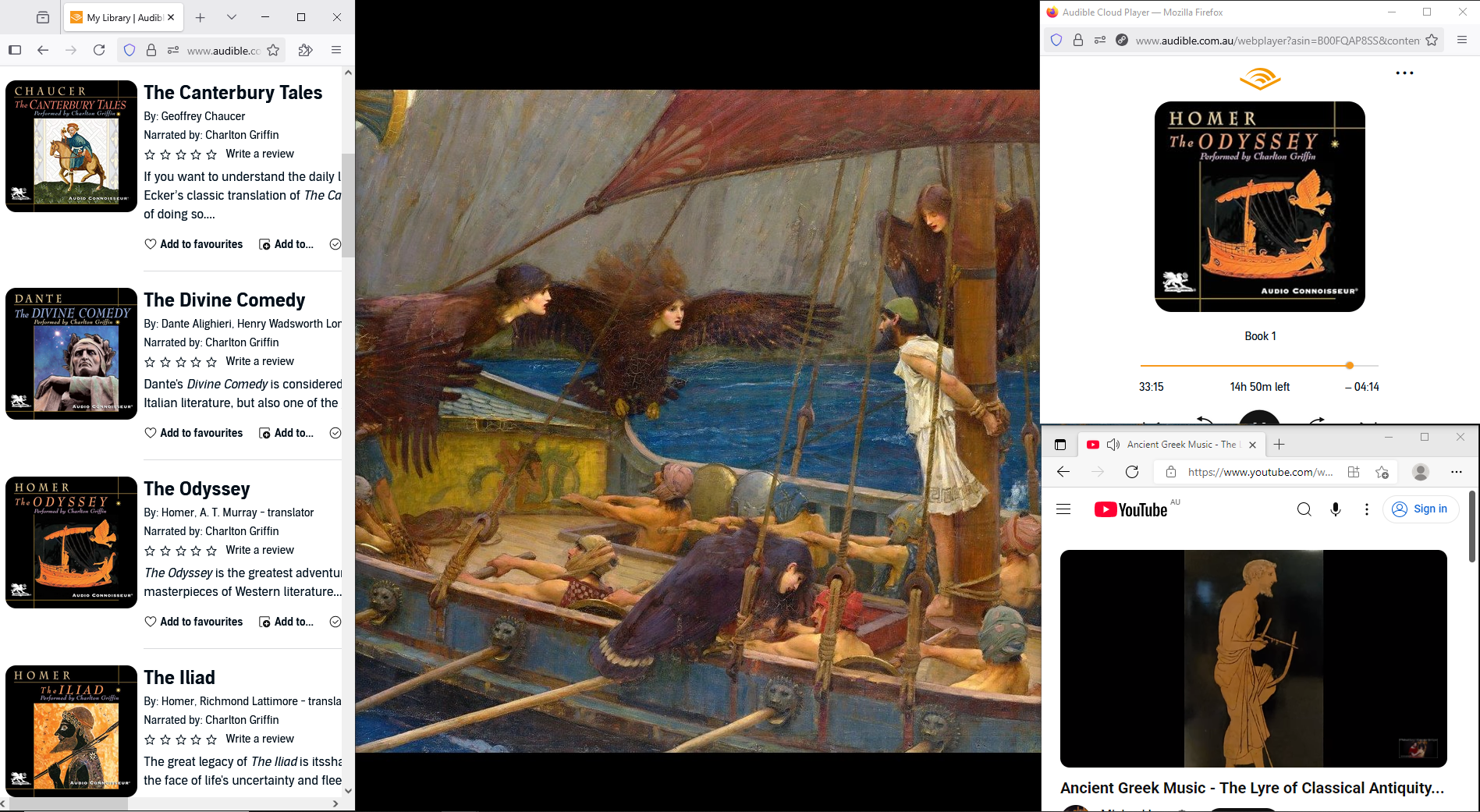Go back in the YouTube Edge window
1480x812 pixels.
coord(1063,472)
